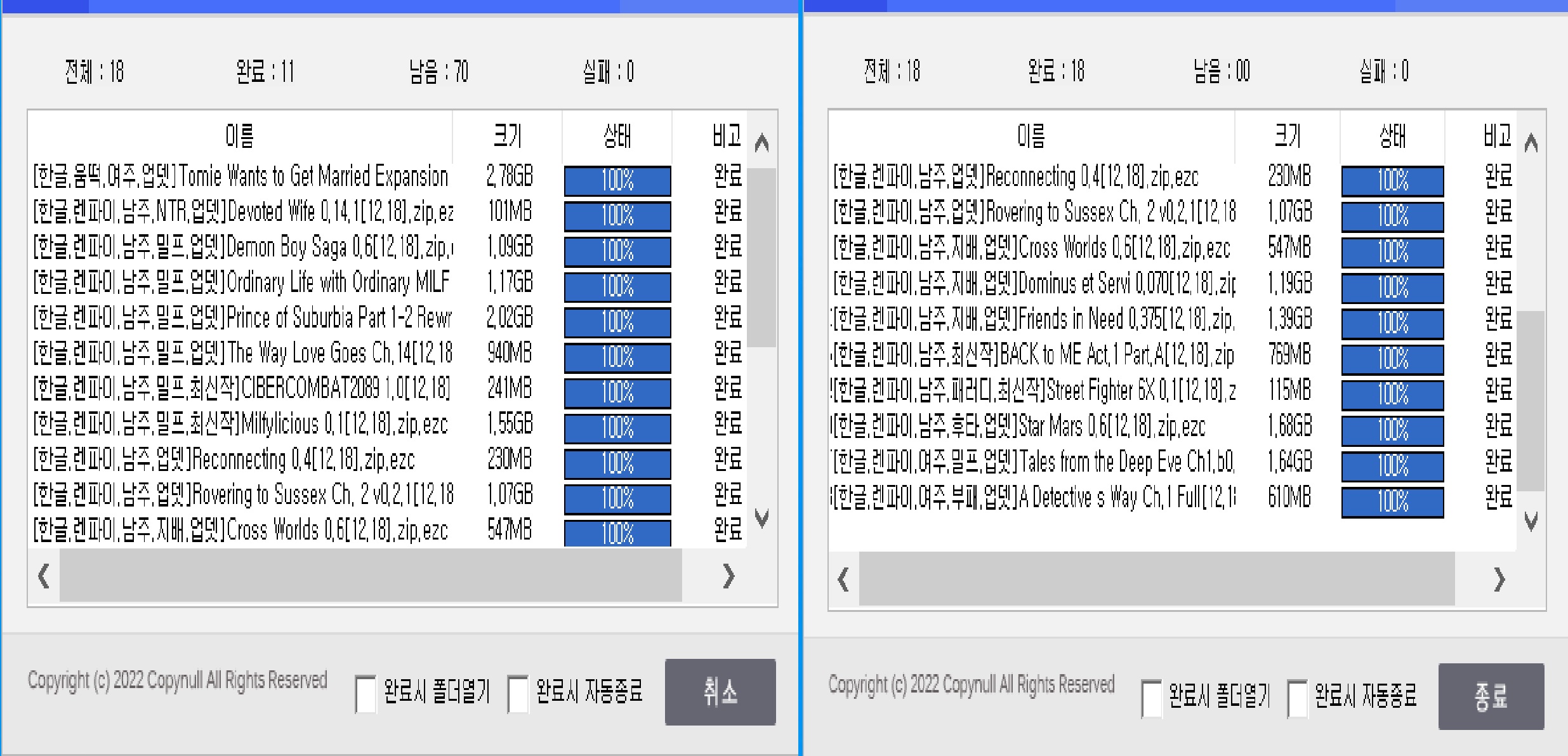Sort left list by 크기 column header
1568x756 pixels.
point(507,136)
